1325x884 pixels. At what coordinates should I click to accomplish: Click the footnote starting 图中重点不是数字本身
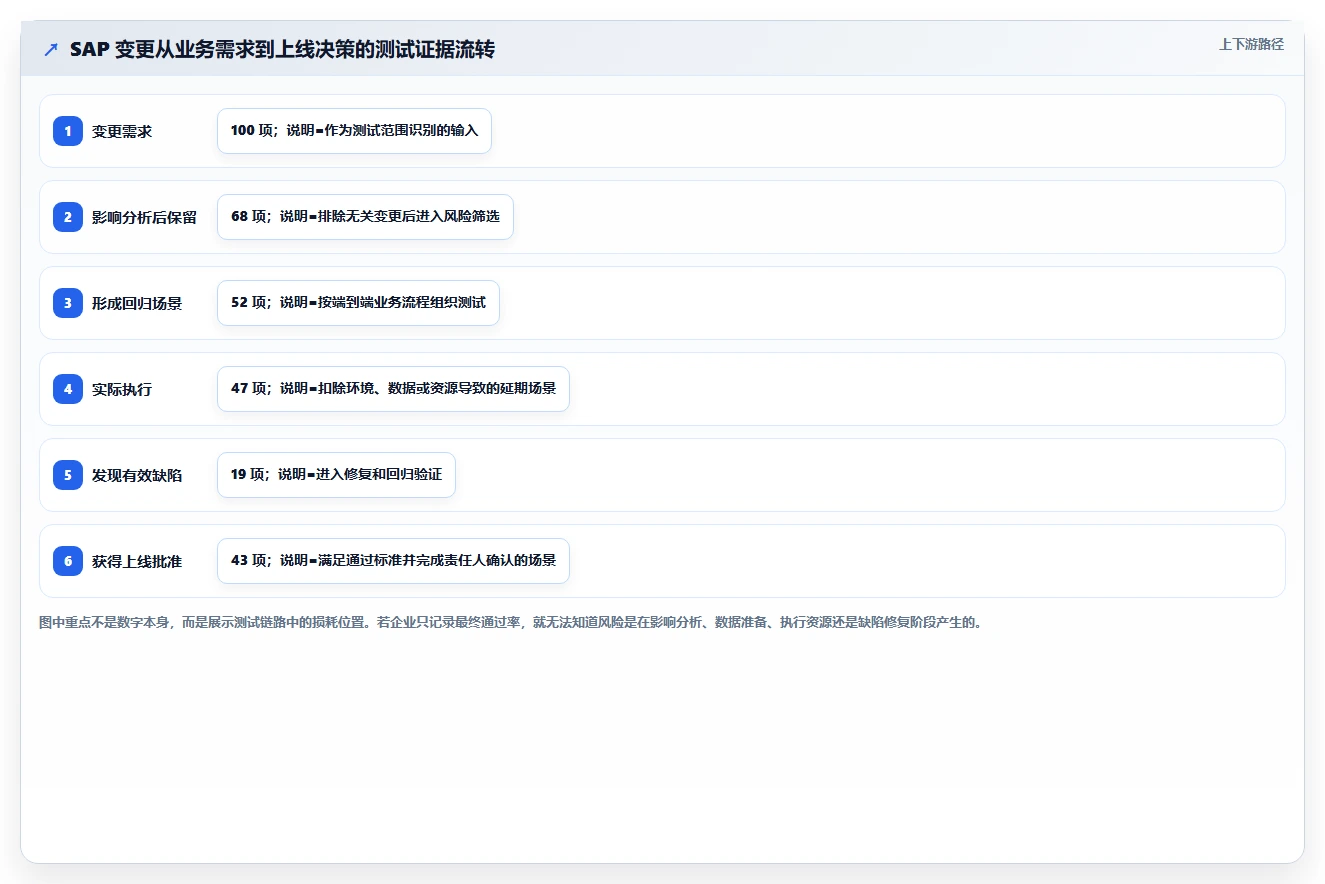click(511, 622)
